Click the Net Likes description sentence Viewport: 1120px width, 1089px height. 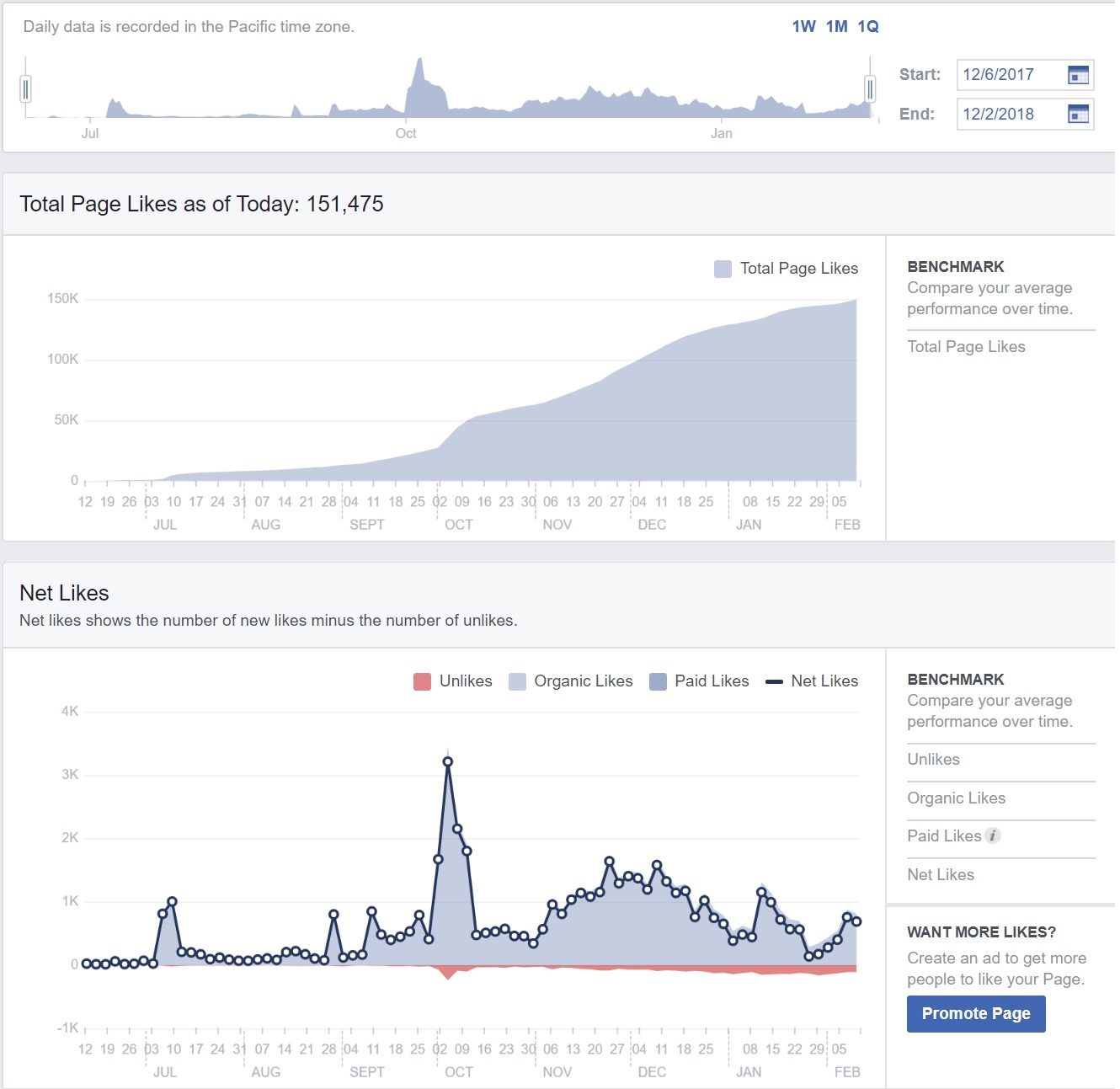tap(268, 621)
